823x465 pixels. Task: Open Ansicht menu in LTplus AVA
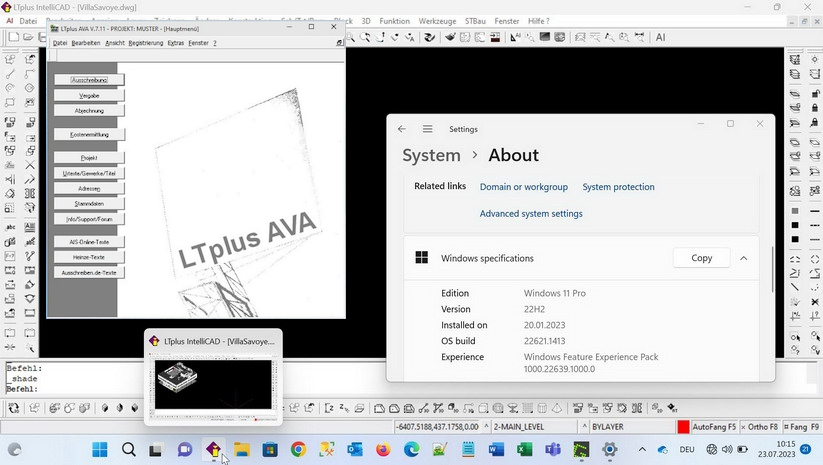[114, 43]
